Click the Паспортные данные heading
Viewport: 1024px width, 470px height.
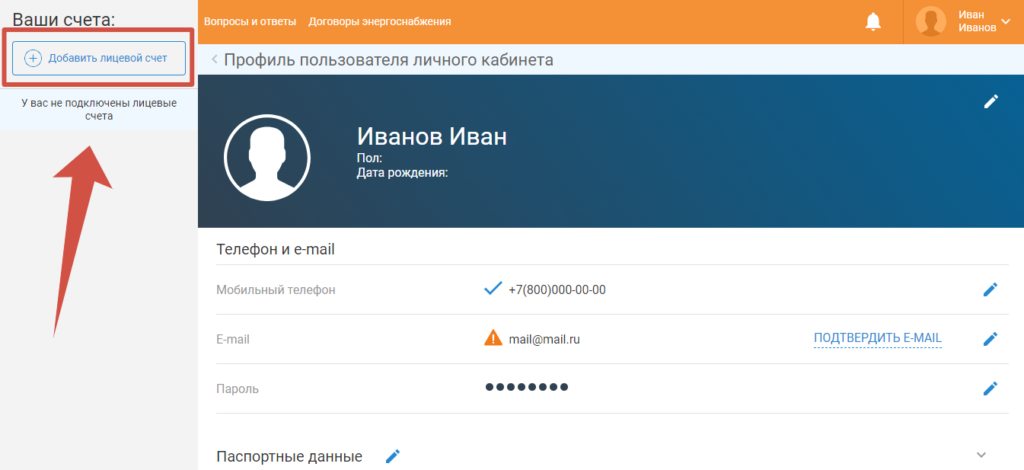(x=289, y=456)
